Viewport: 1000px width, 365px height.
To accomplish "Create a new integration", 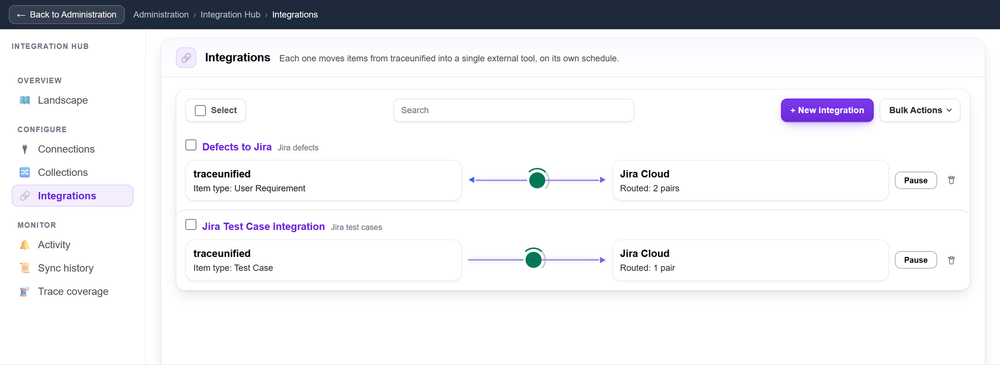I will [x=827, y=110].
